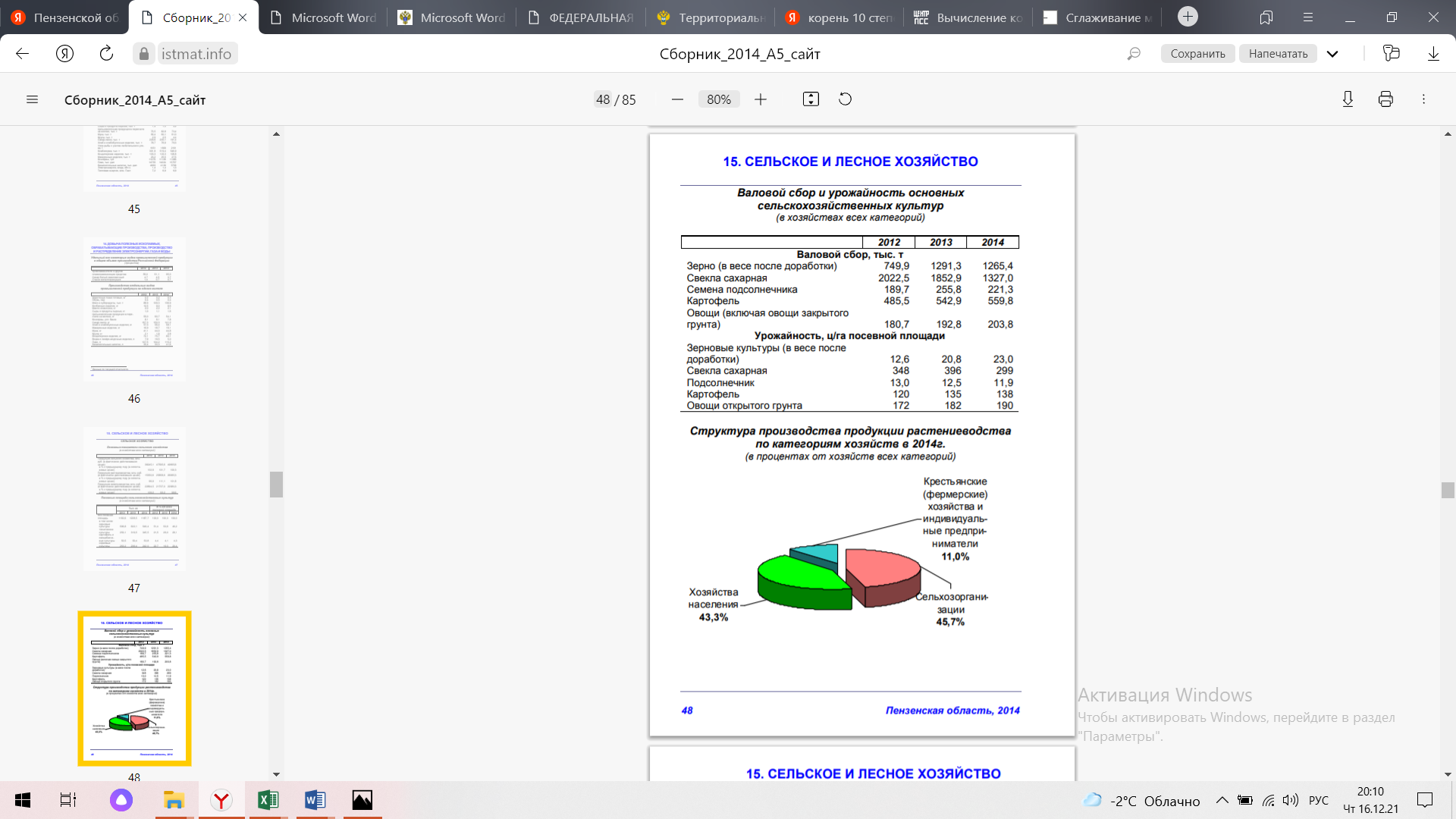Click the istmat.info address field

(196, 54)
